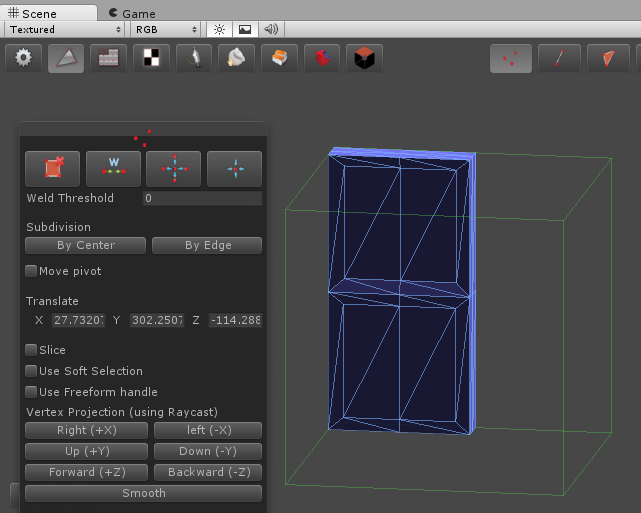Click the Weld Threshold input field

pyautogui.click(x=201, y=198)
